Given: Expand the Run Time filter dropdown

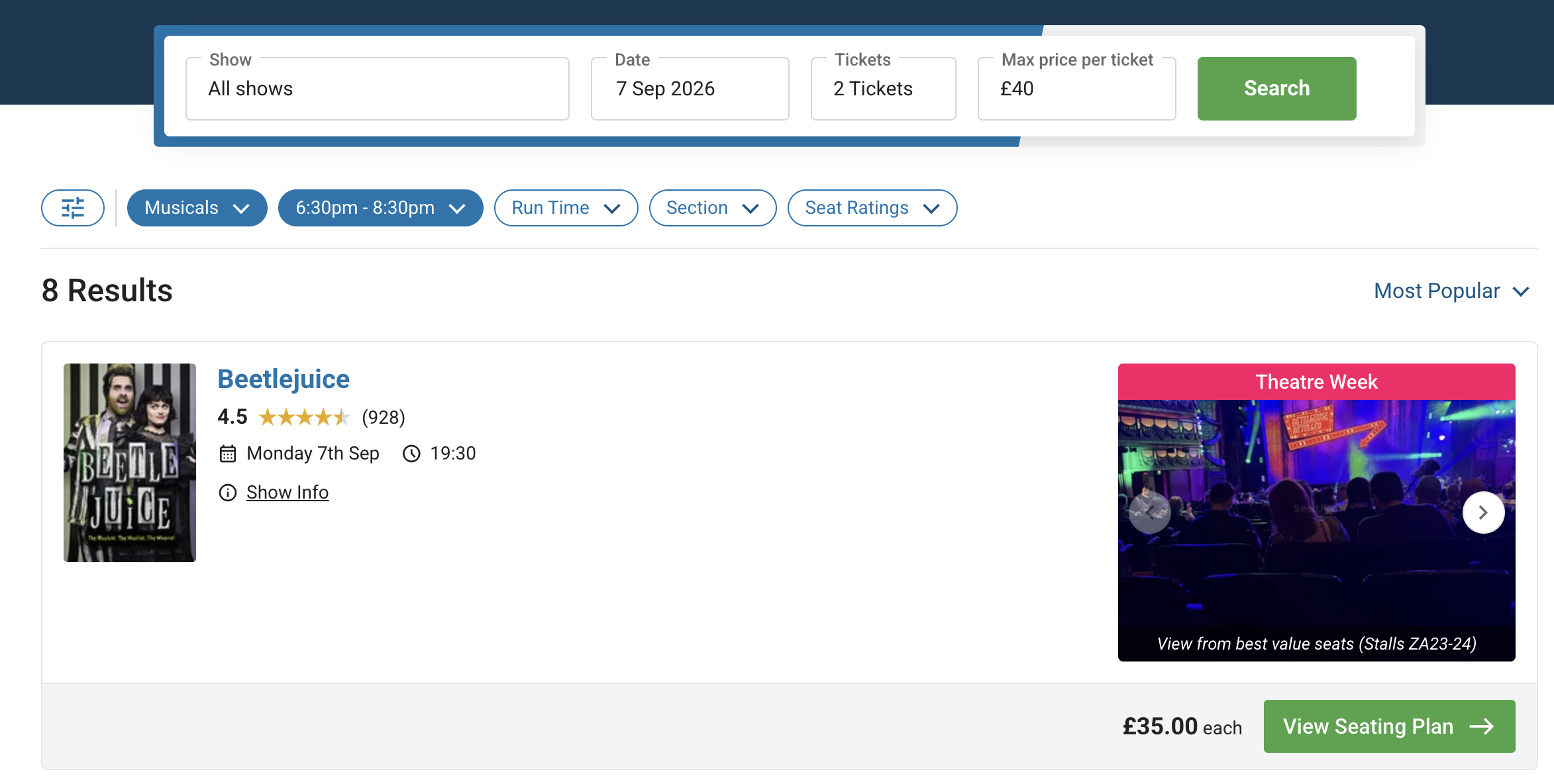Looking at the screenshot, I should click(566, 208).
